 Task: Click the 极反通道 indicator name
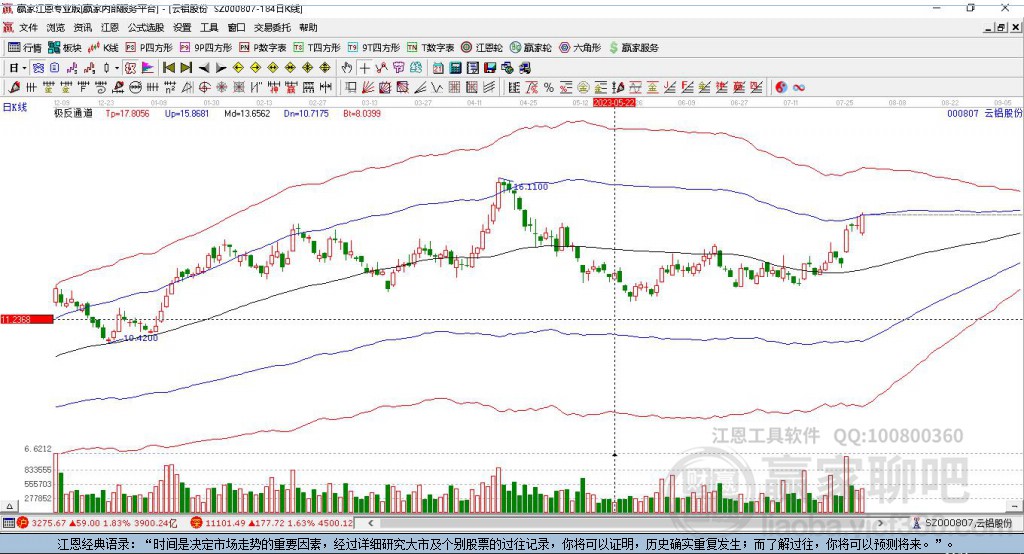[x=72, y=113]
